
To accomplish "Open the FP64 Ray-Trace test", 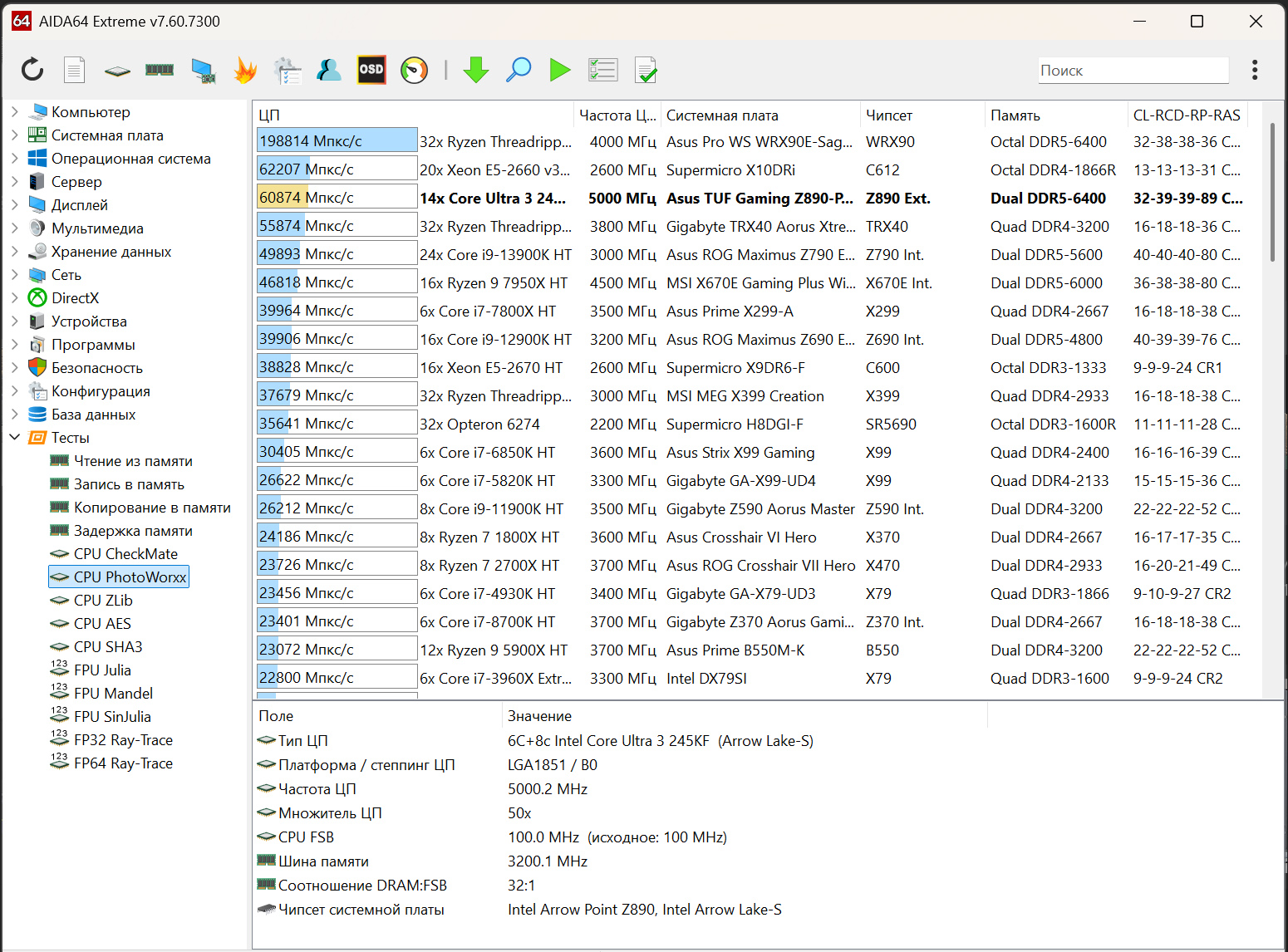I will click(123, 763).
